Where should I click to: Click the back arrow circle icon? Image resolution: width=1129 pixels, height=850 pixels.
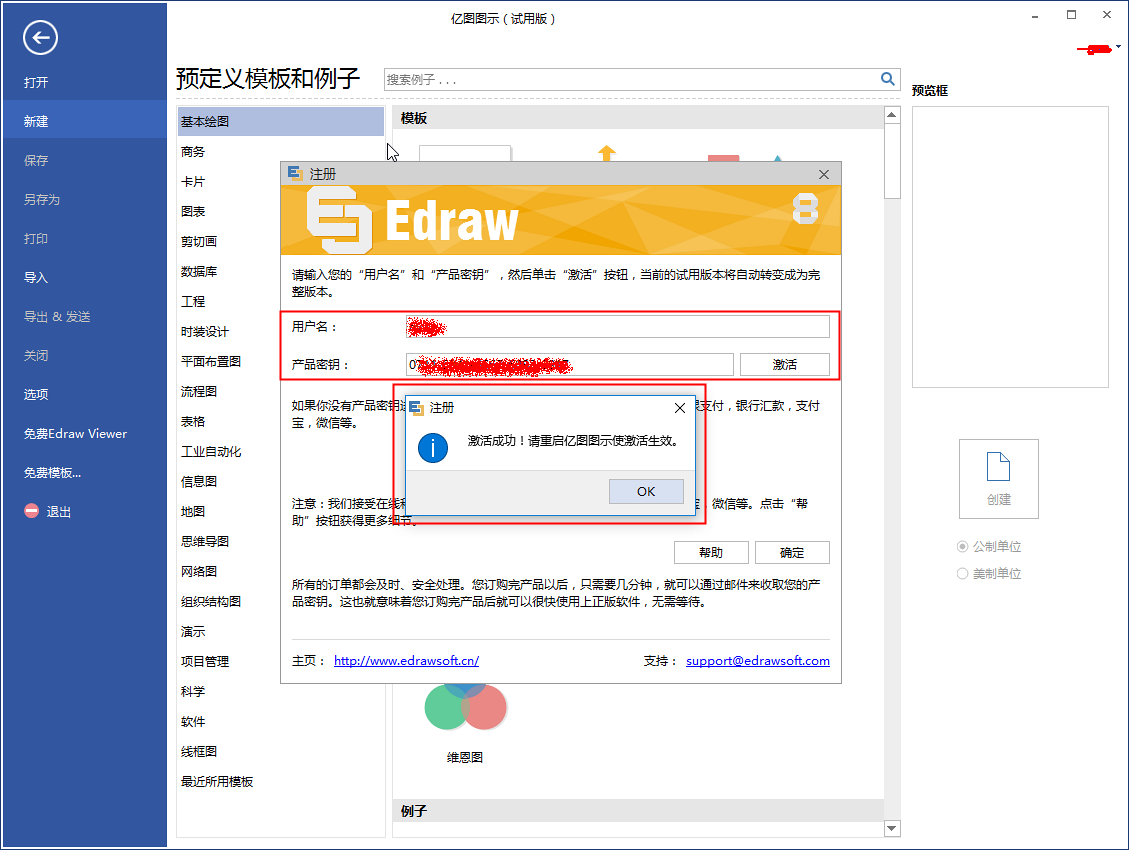pos(41,38)
